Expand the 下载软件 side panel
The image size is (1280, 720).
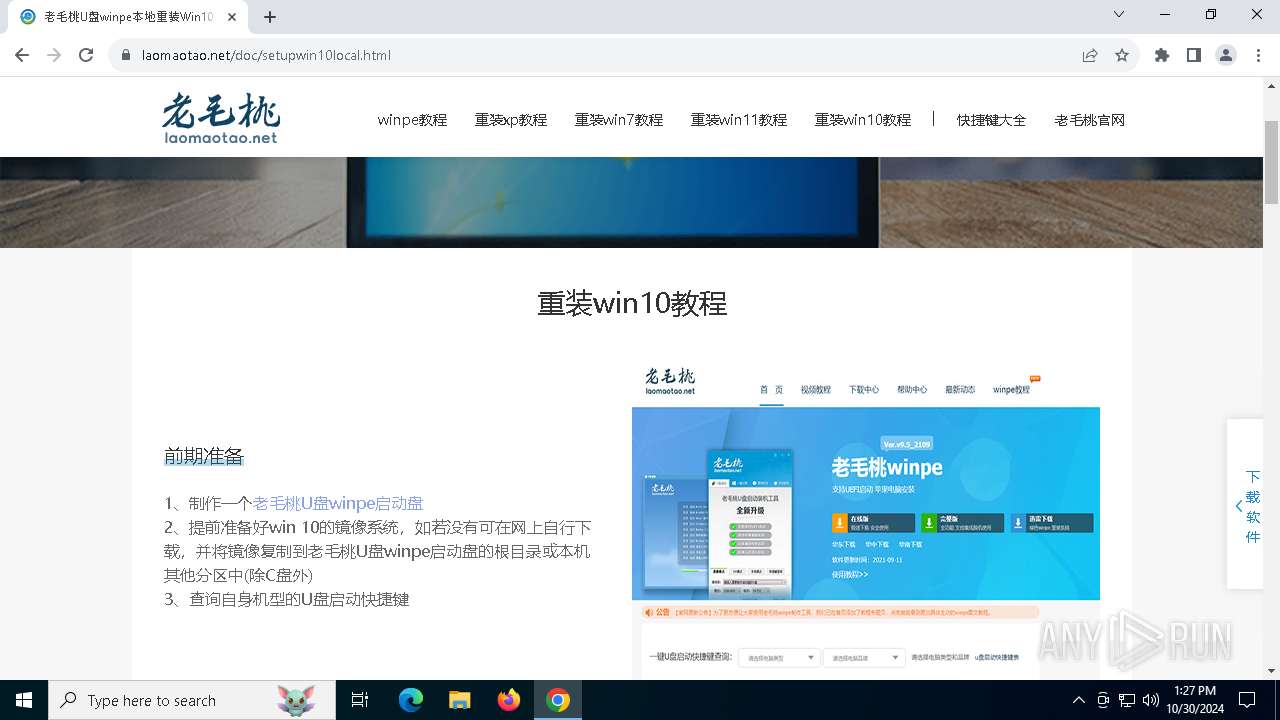point(1246,506)
